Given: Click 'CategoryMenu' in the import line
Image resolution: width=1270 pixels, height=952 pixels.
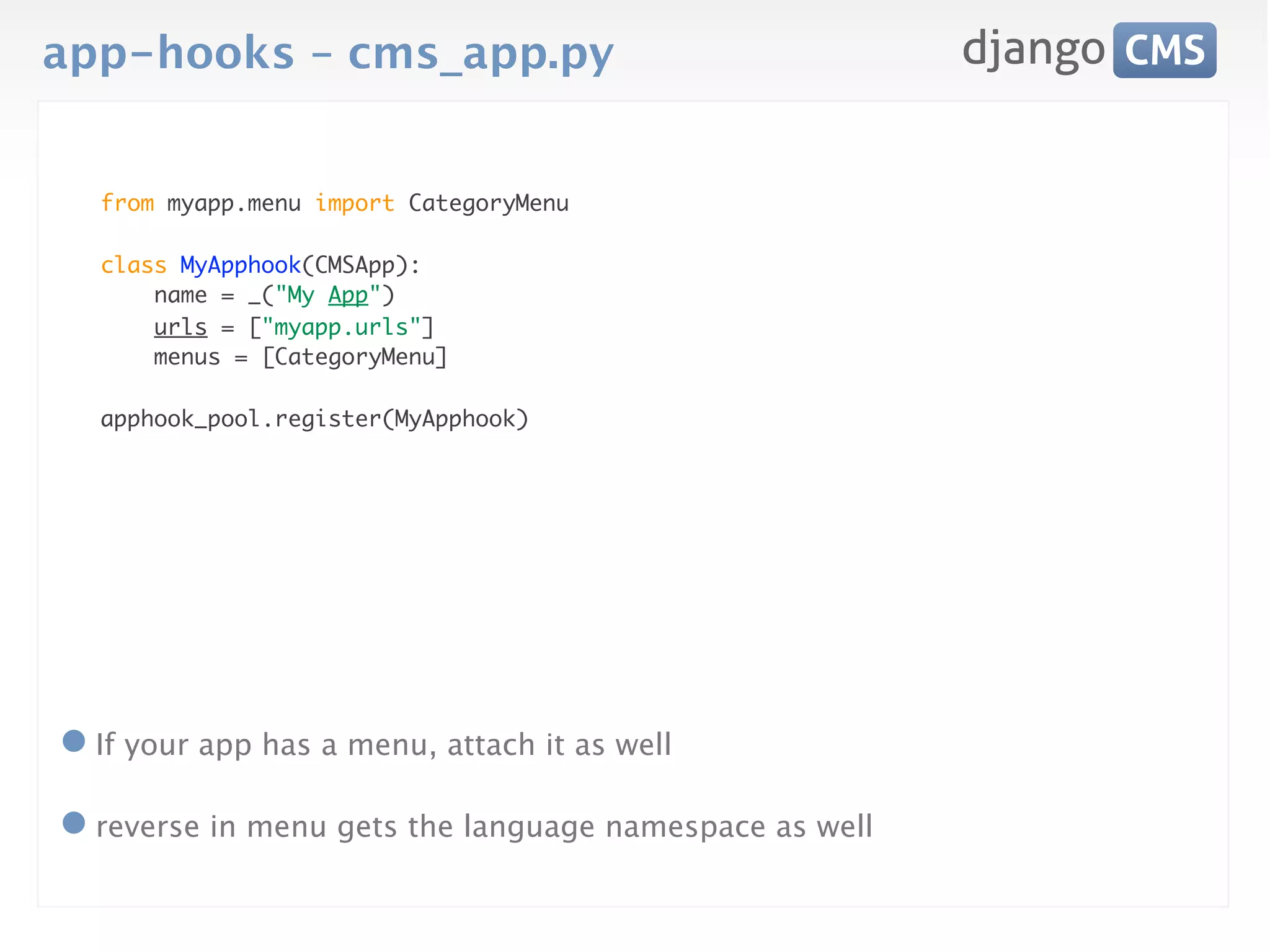Looking at the screenshot, I should (489, 204).
